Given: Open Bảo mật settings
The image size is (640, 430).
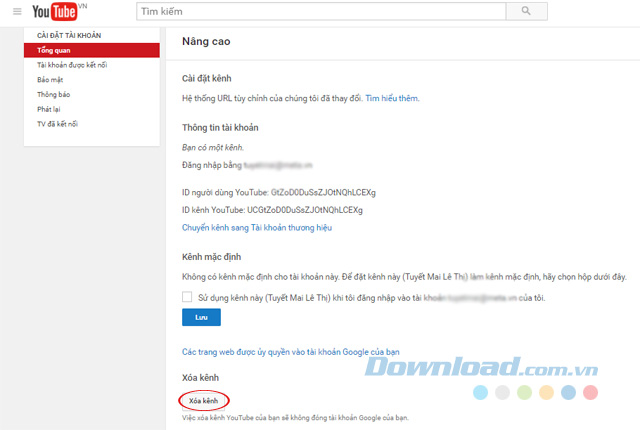Looking at the screenshot, I should coord(50,80).
